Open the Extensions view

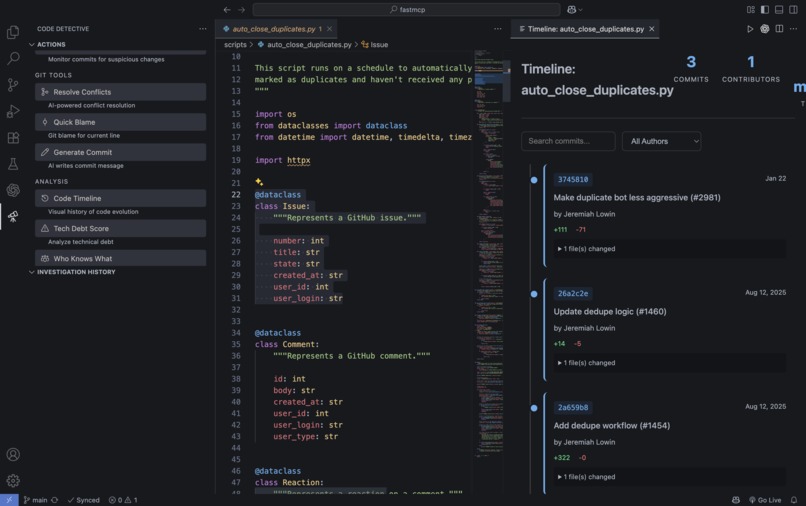[13, 137]
